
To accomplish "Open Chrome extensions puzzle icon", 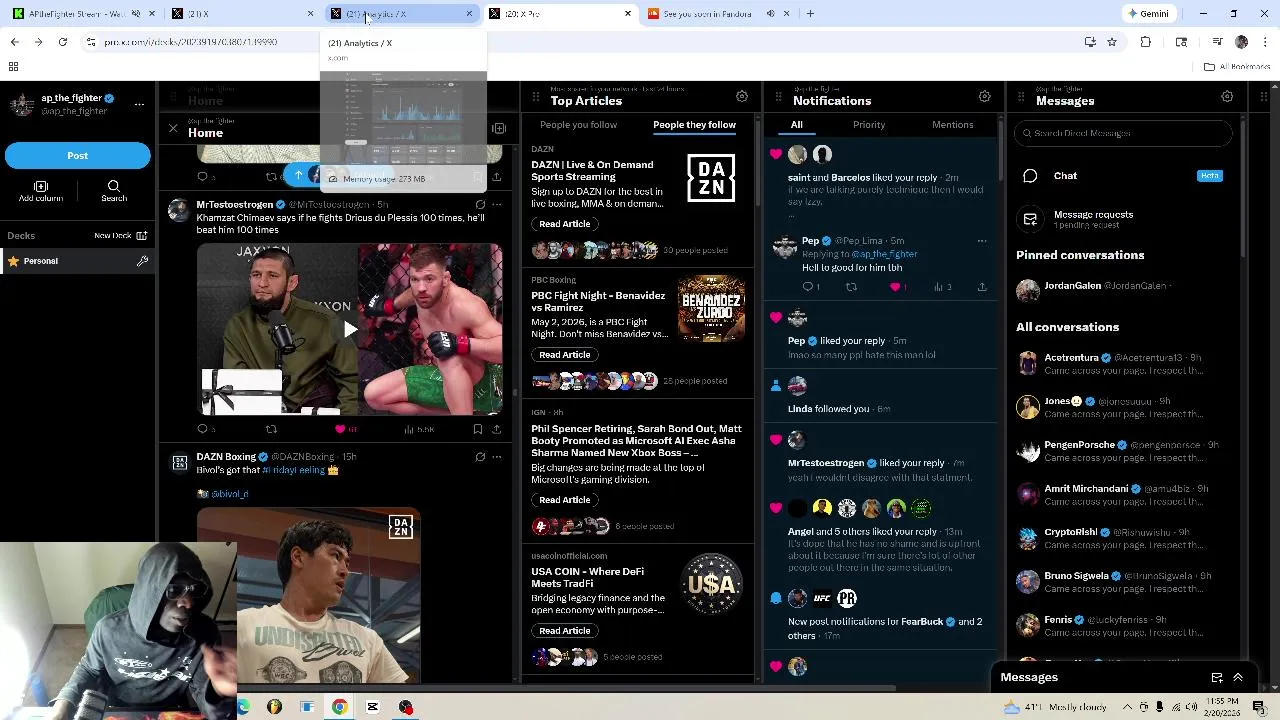I will 1146,42.
